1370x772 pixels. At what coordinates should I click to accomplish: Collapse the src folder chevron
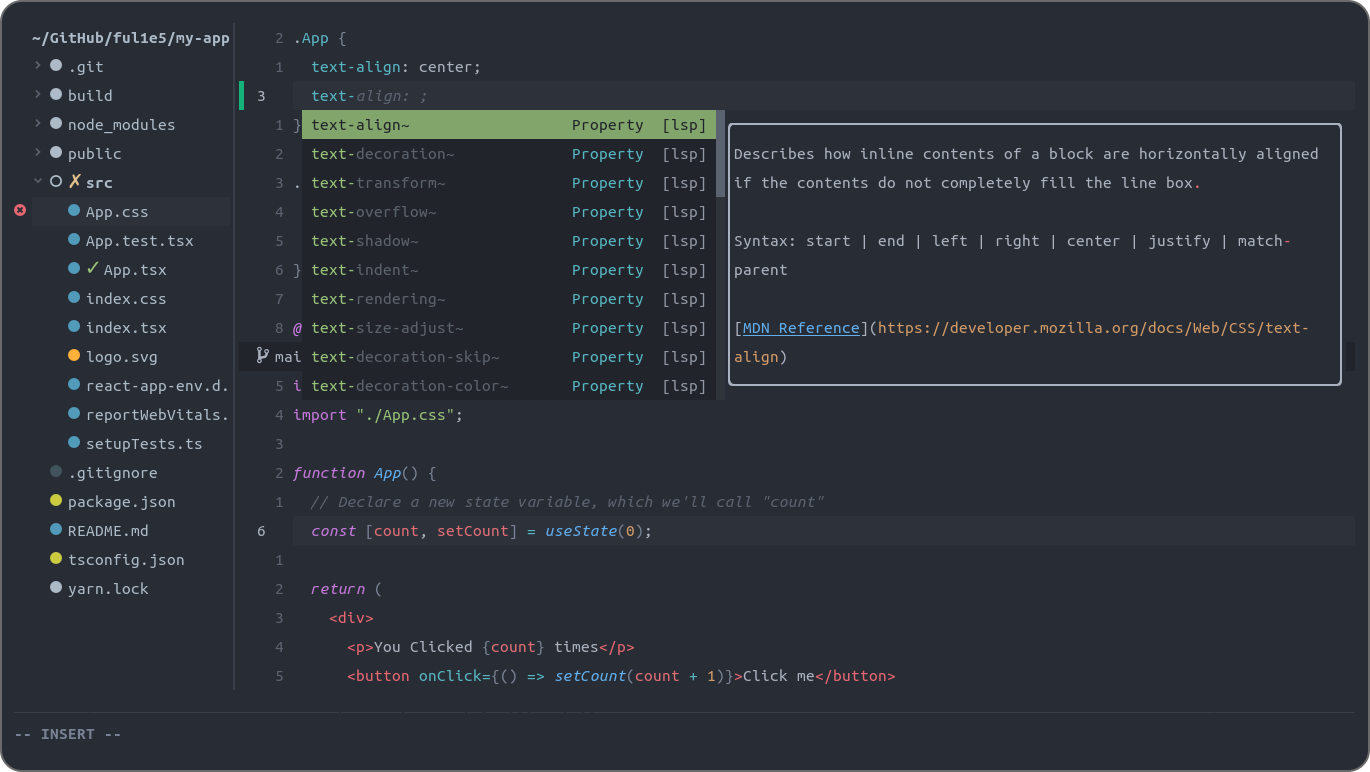click(38, 182)
